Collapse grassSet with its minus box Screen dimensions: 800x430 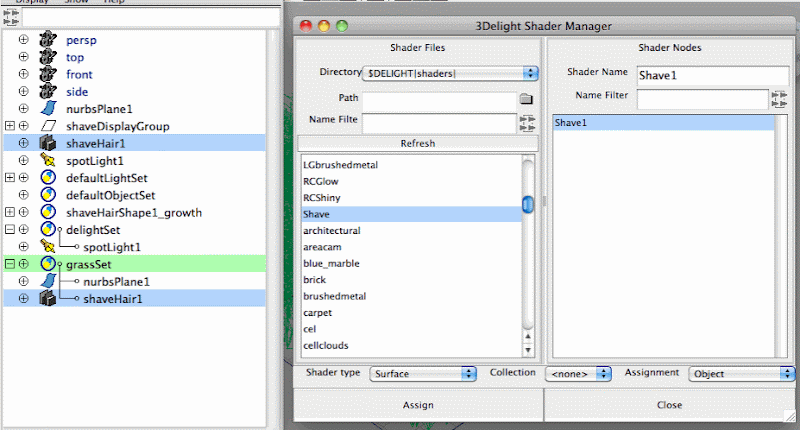(x=10, y=264)
